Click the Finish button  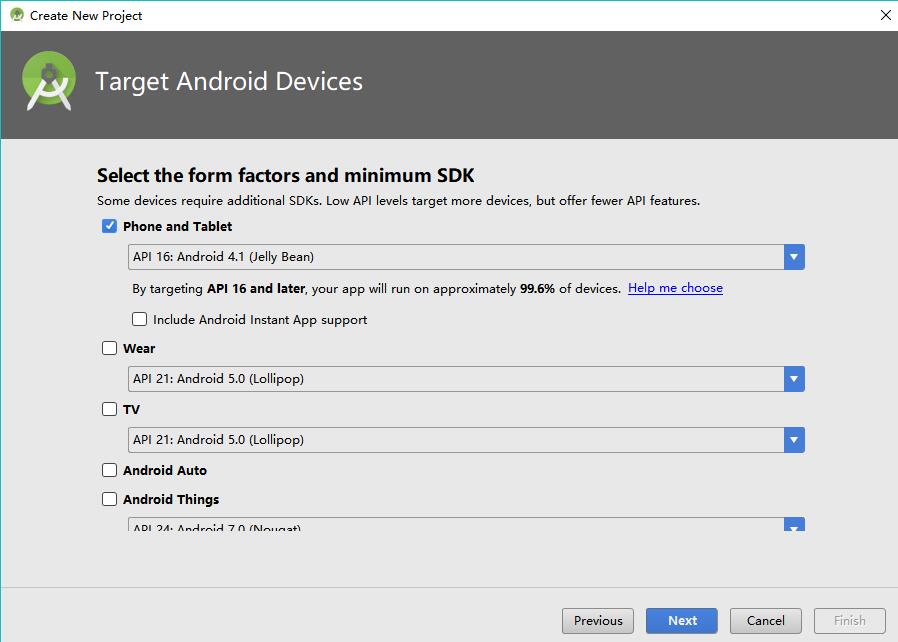point(850,621)
